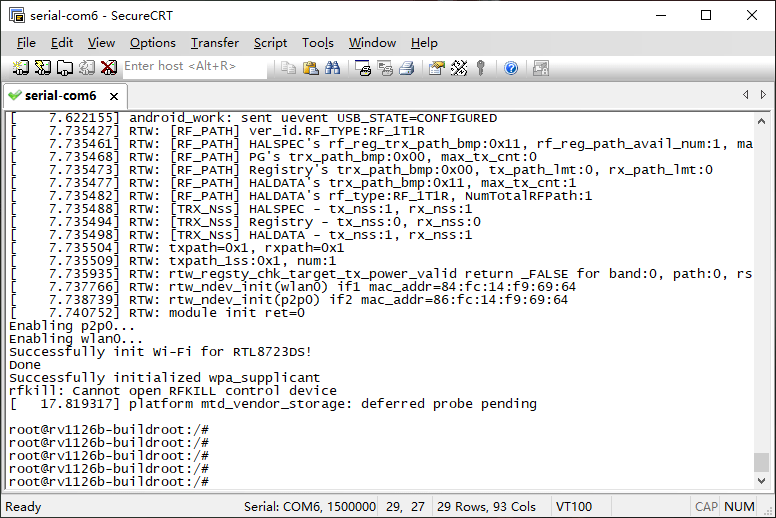Click the terminal vertical scrollbar thumb
776x518 pixels.
761,462
